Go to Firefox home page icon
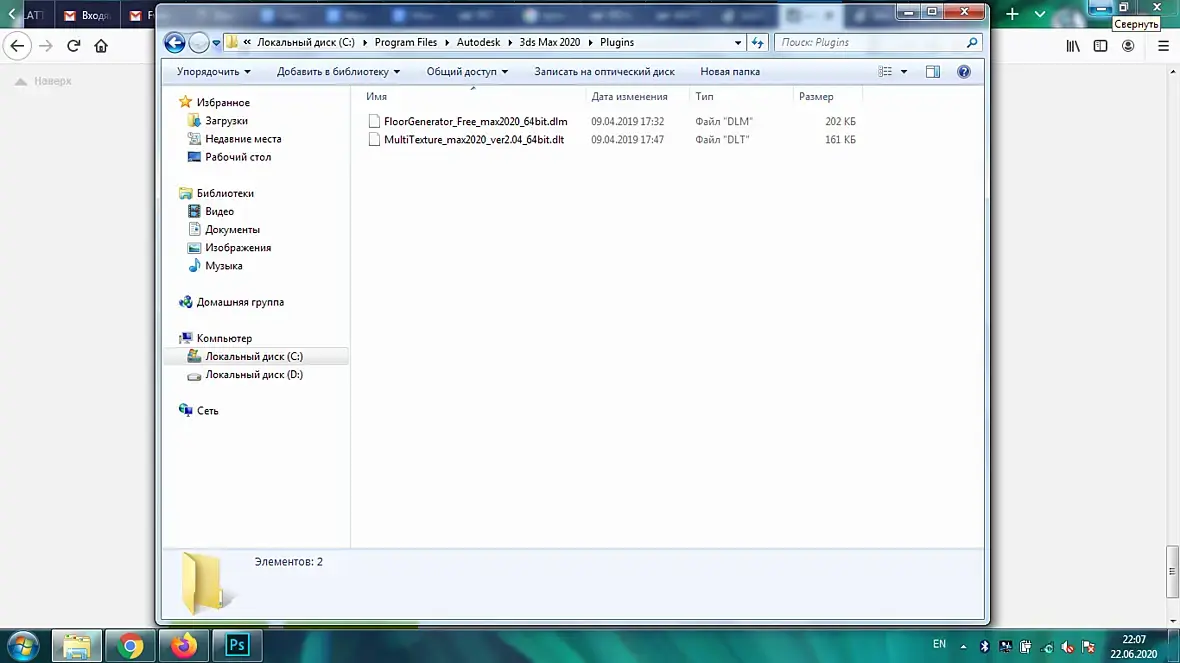The image size is (1180, 663). 101,46
